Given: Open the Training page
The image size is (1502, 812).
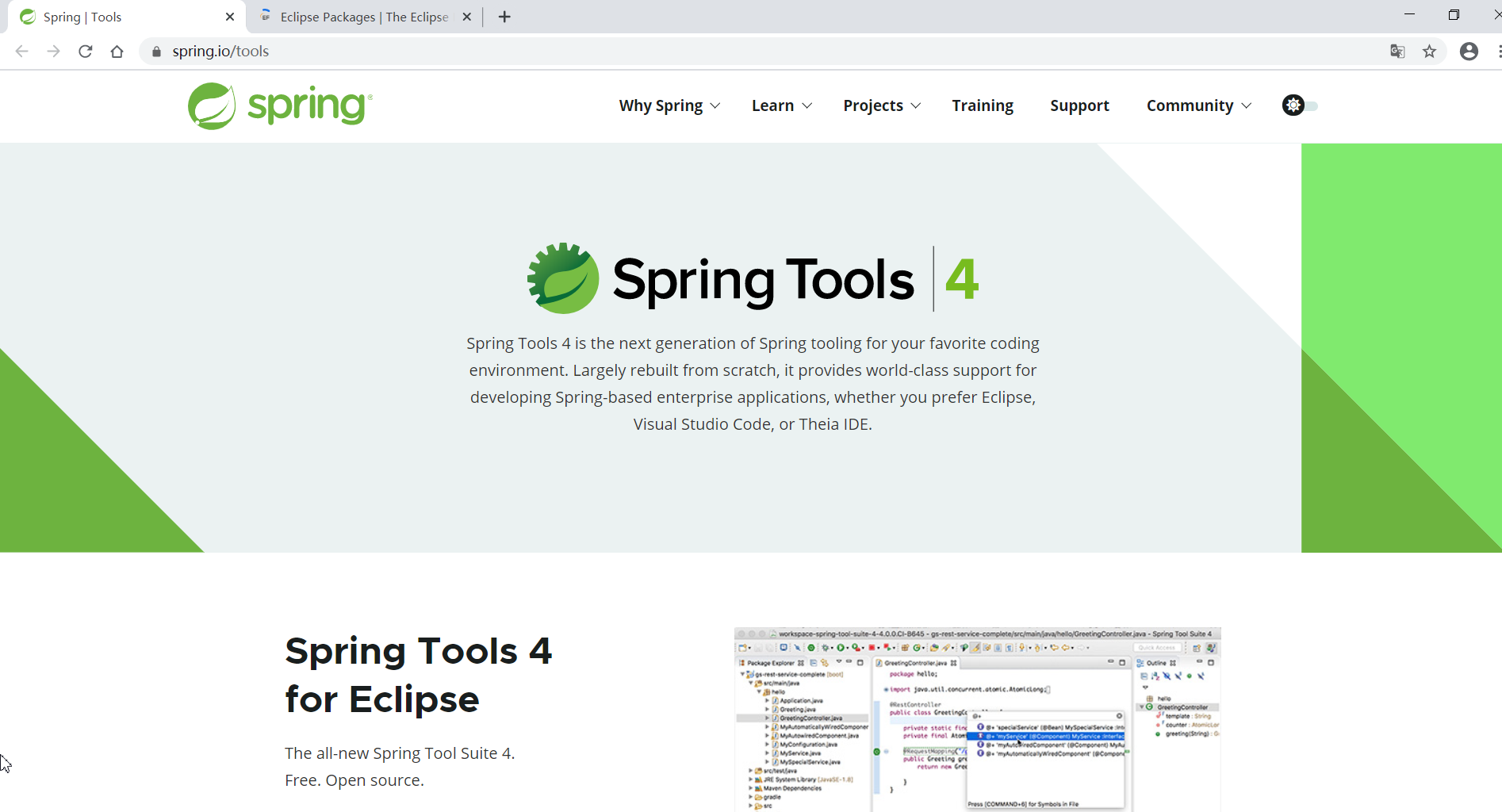Looking at the screenshot, I should (x=983, y=105).
